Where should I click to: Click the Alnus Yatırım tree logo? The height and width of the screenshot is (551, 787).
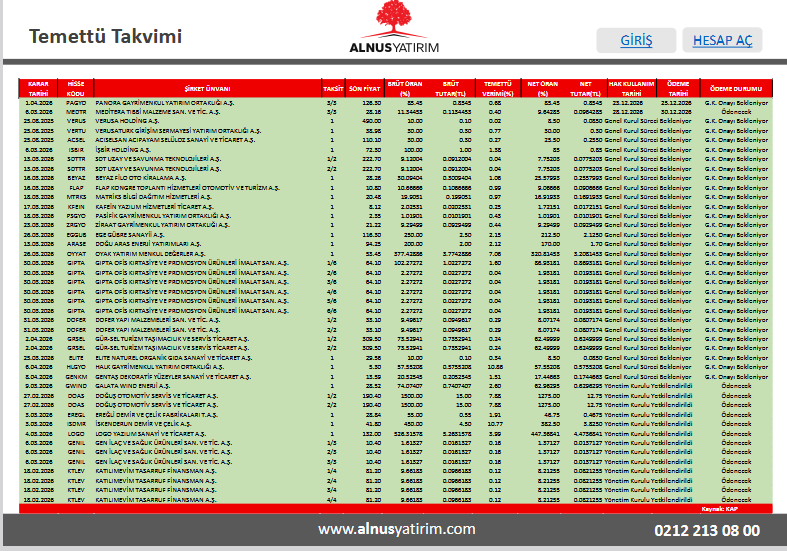(x=392, y=24)
